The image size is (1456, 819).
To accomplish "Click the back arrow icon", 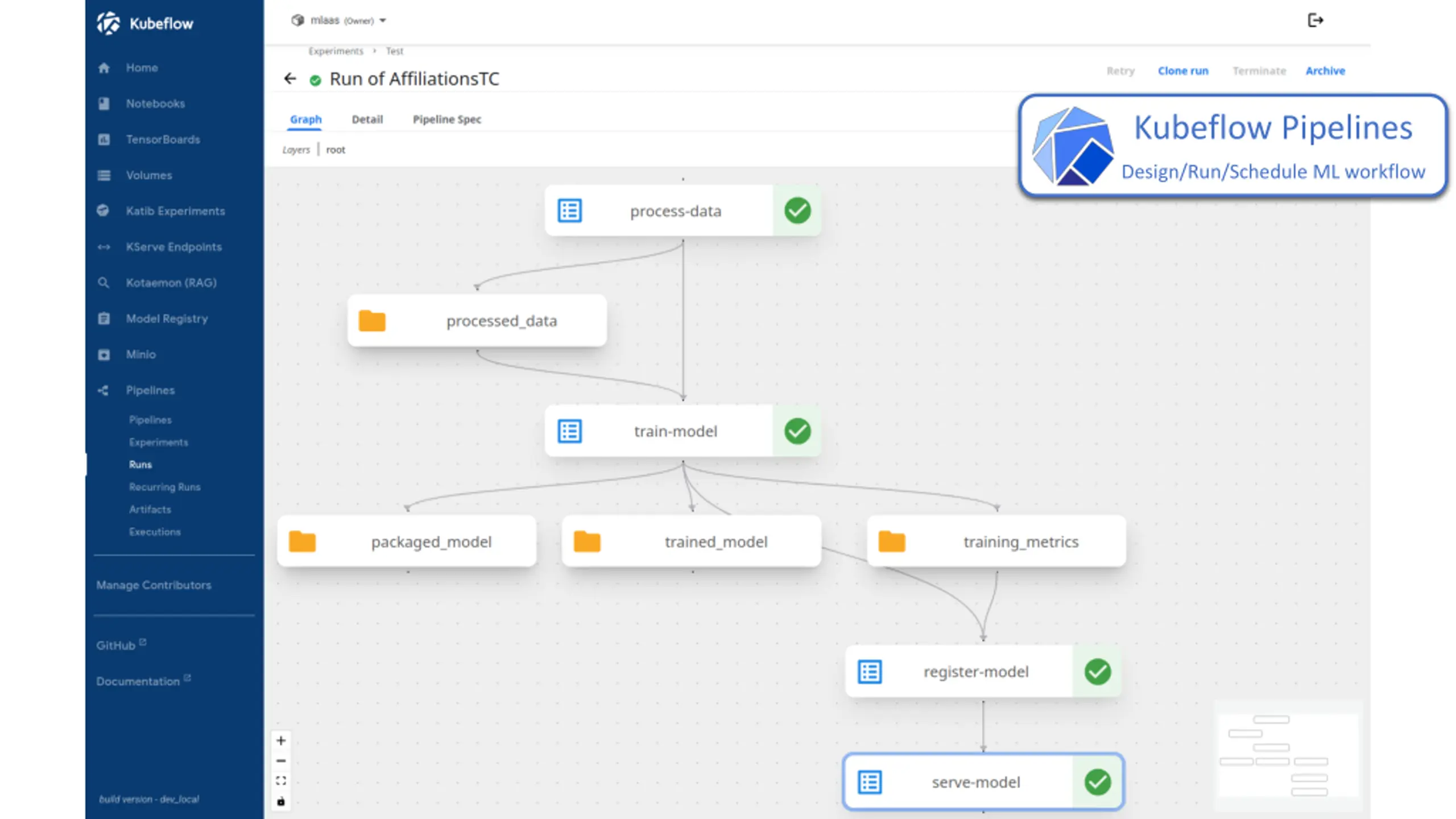I will 290,78.
